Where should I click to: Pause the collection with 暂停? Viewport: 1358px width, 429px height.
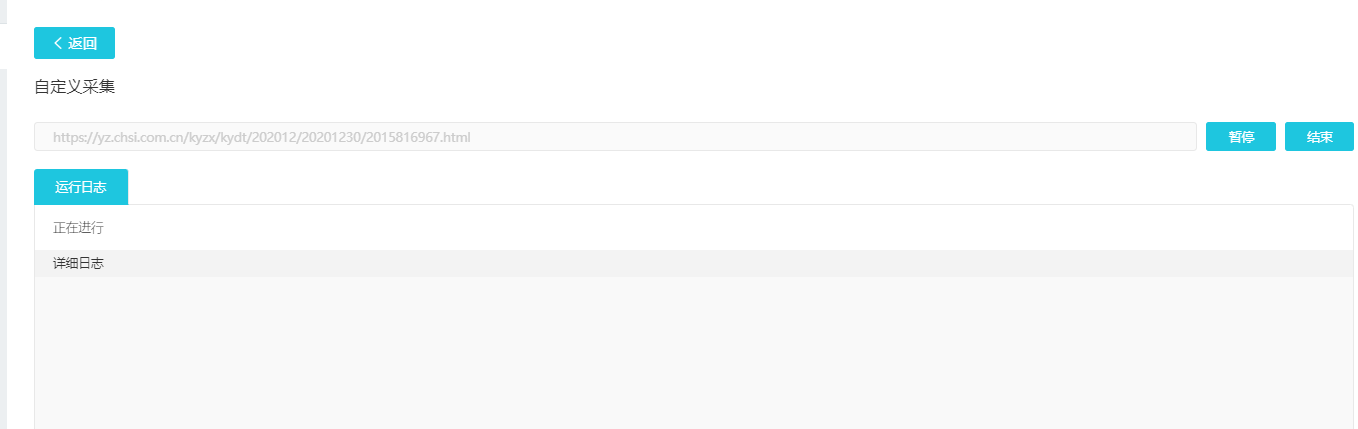pyautogui.click(x=1240, y=137)
